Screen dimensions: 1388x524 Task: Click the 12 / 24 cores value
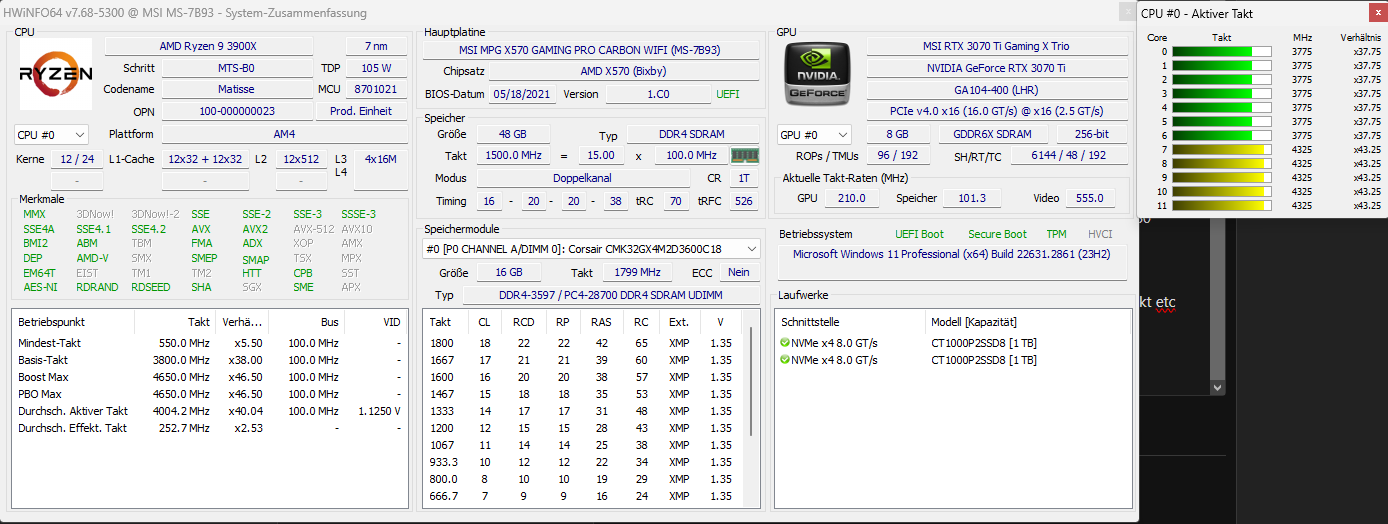76,159
